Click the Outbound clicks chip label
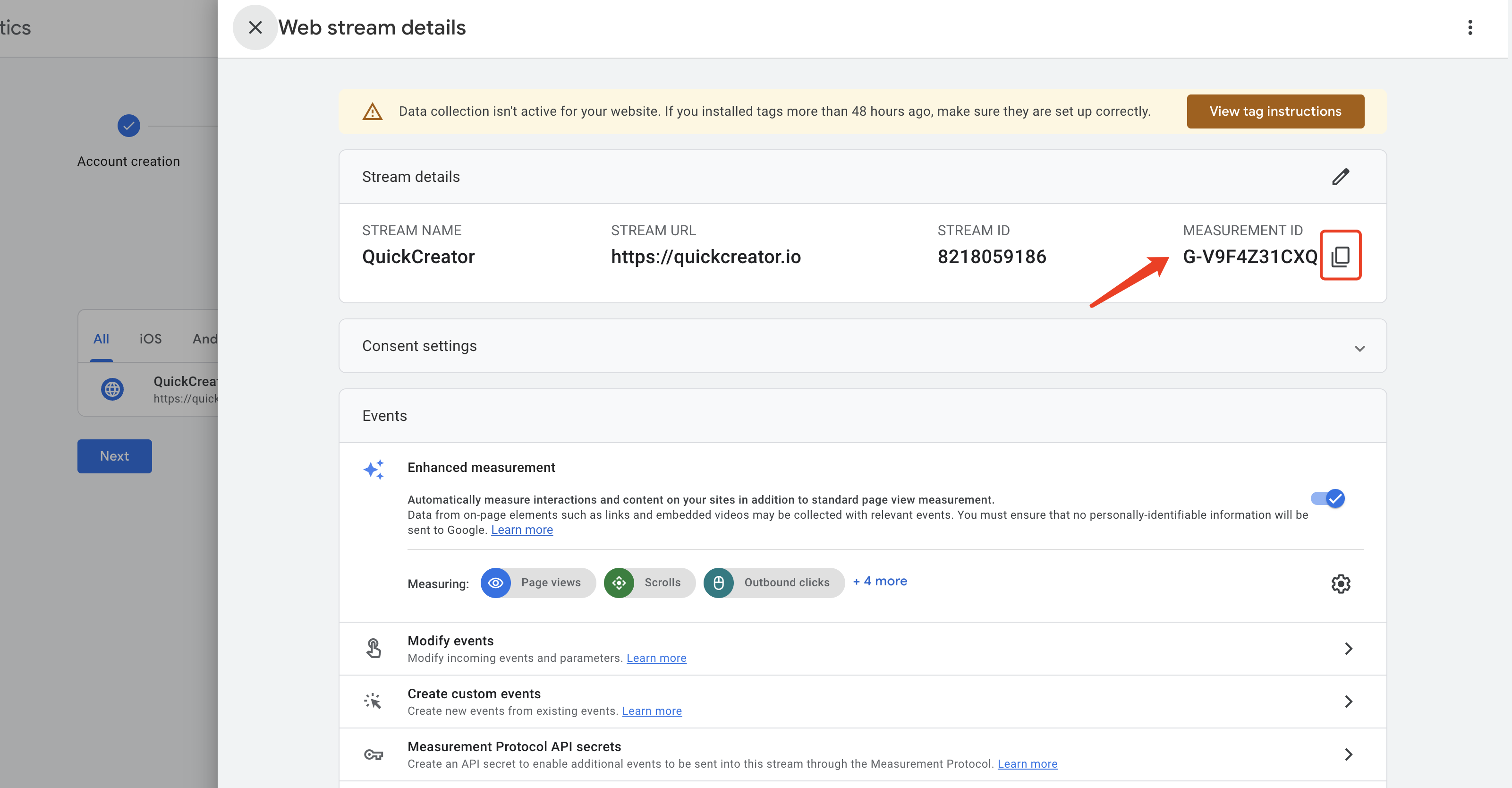The width and height of the screenshot is (1512, 788). (787, 582)
